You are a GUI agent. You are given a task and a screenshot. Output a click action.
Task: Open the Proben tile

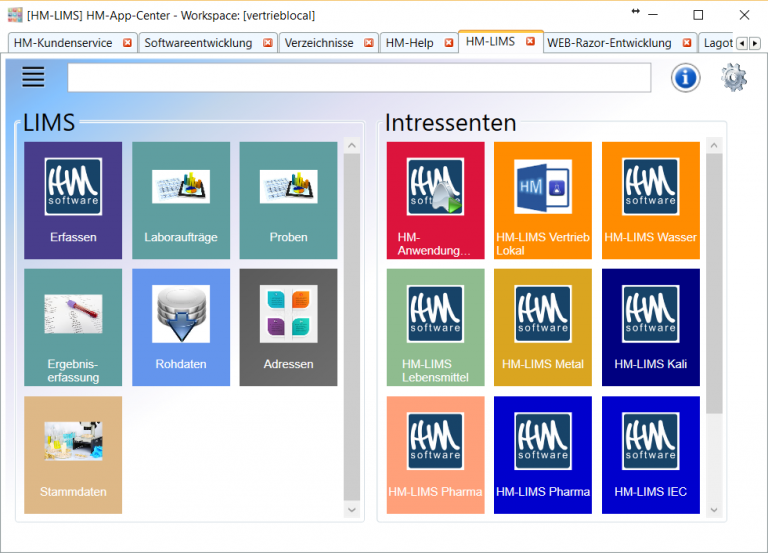pyautogui.click(x=288, y=200)
